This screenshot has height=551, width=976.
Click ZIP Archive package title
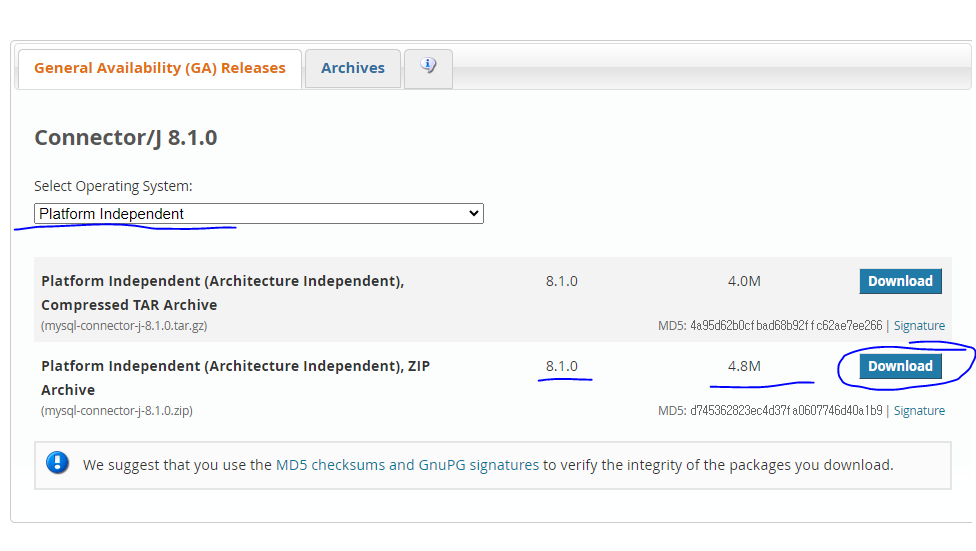point(235,378)
